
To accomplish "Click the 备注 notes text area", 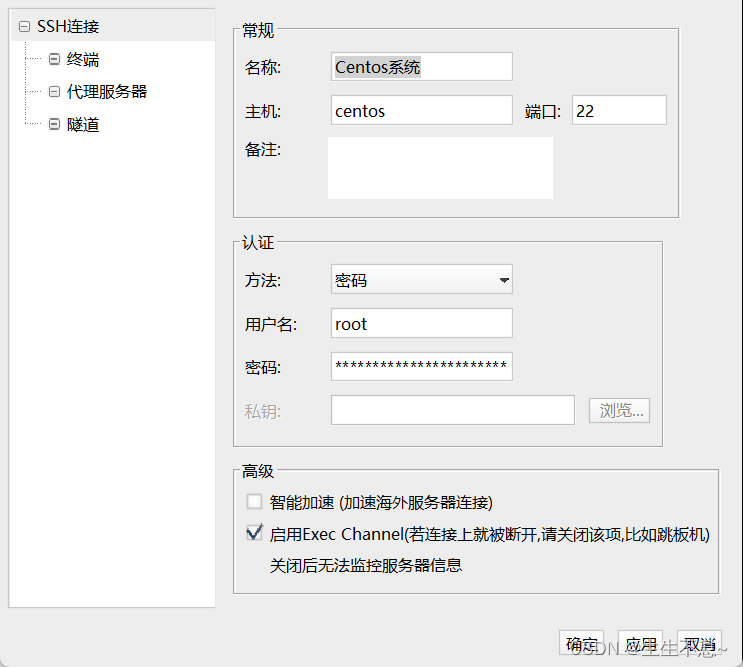I will point(440,168).
